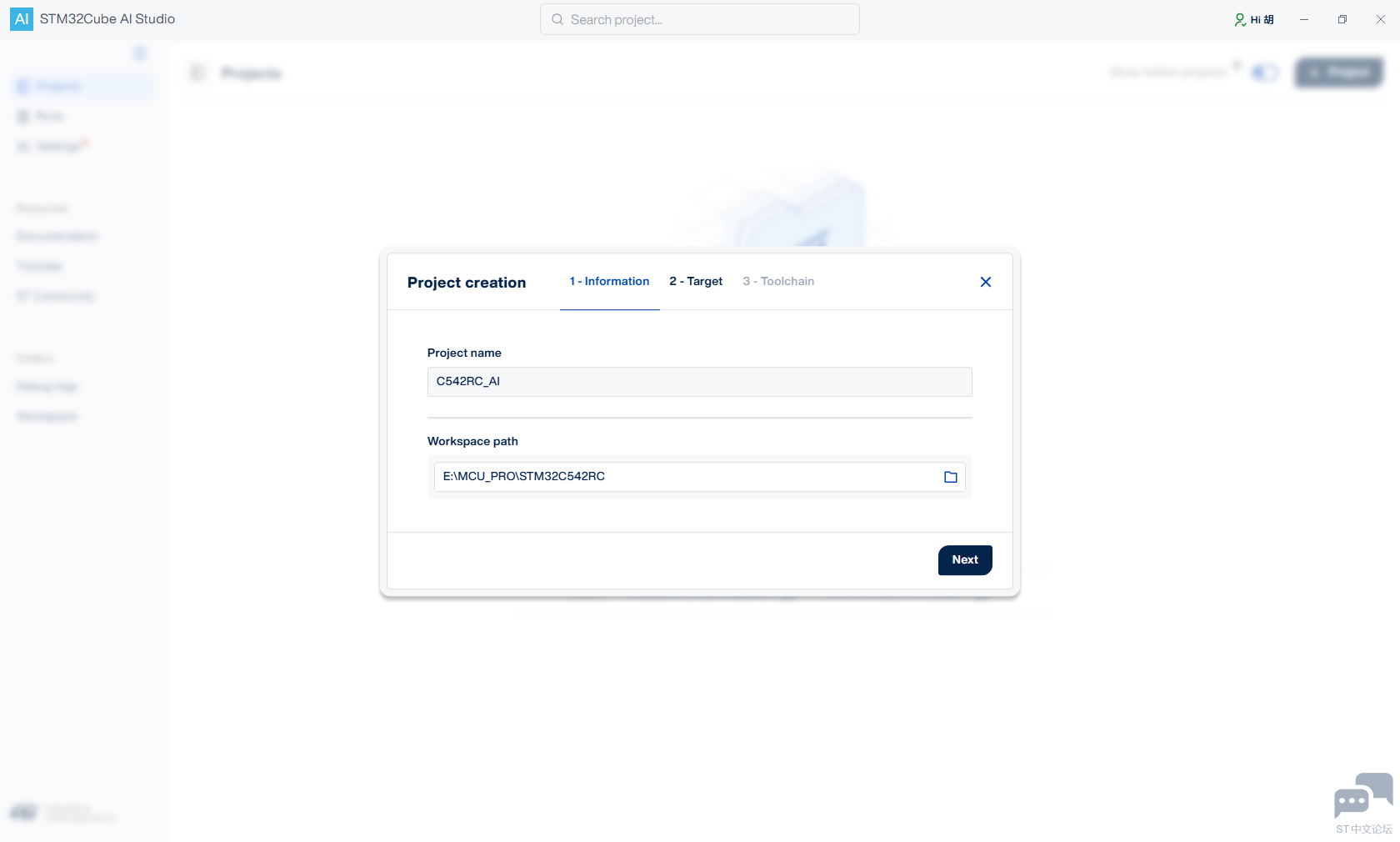Image resolution: width=1400 pixels, height=842 pixels.
Task: Click the STM32Cube AI Studio app logo
Action: coord(22,19)
